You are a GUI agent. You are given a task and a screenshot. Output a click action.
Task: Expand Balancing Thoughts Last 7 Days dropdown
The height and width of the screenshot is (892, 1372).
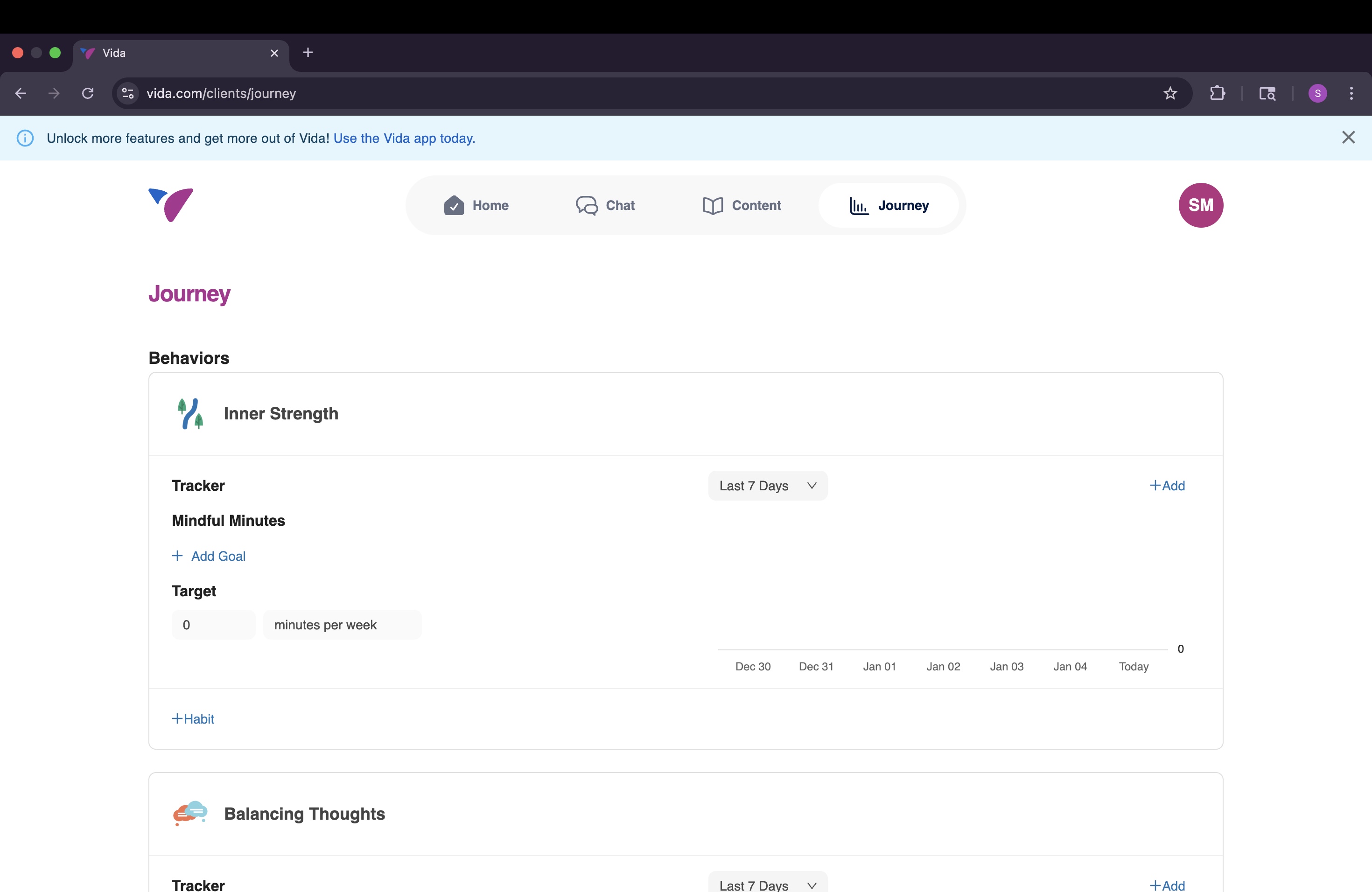click(x=767, y=885)
